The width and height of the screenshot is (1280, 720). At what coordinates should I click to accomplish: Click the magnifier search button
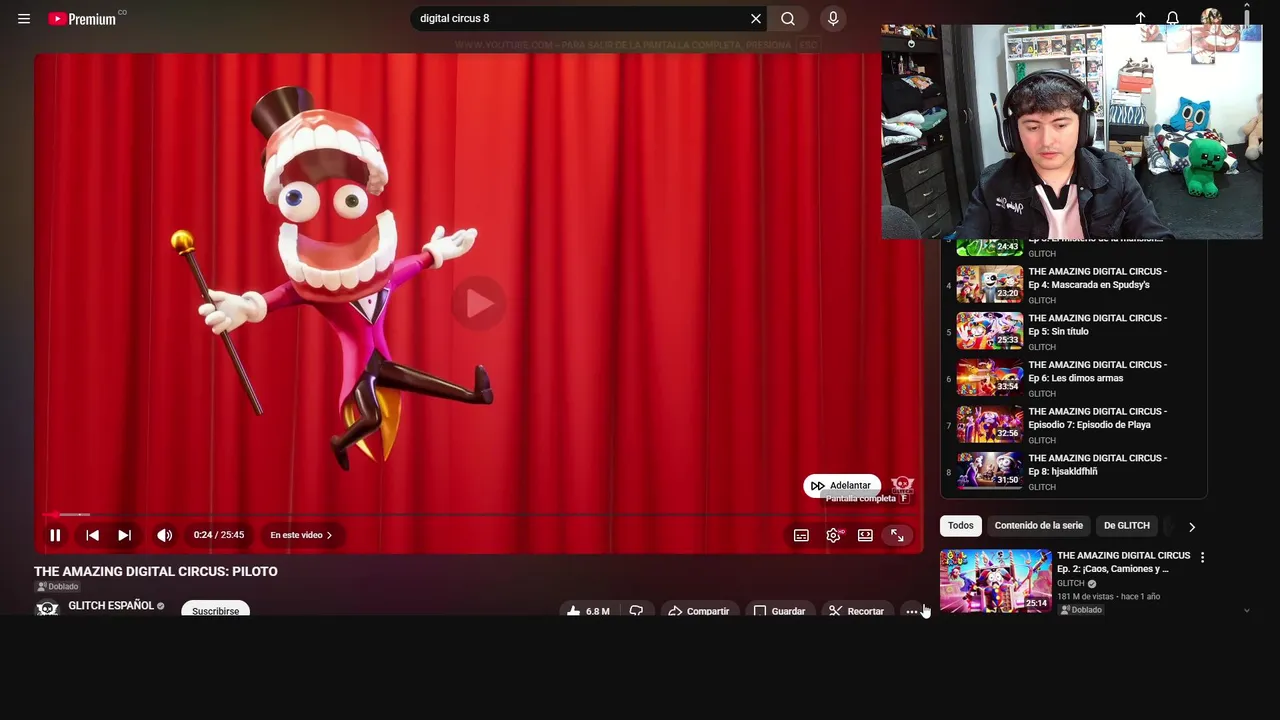(x=788, y=18)
